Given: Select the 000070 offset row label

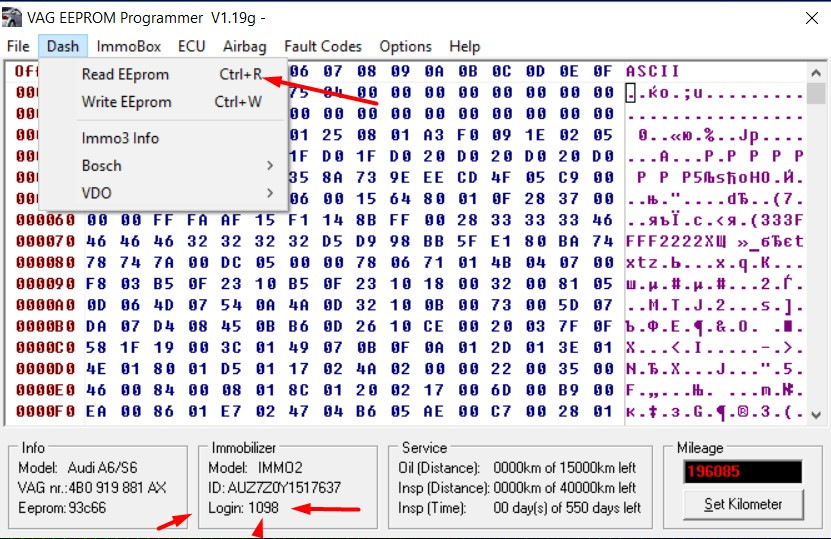Looking at the screenshot, I should (x=46, y=241).
